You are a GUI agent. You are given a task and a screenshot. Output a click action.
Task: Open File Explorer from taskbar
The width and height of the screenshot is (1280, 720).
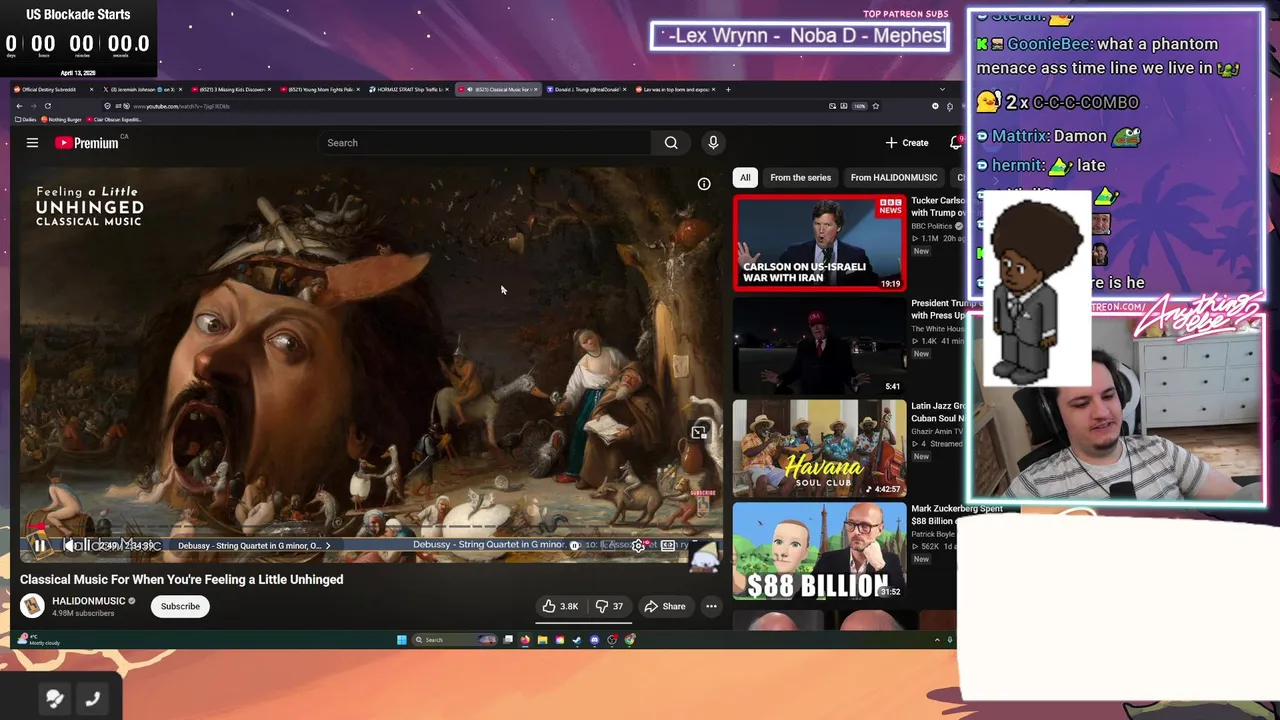pos(542,640)
